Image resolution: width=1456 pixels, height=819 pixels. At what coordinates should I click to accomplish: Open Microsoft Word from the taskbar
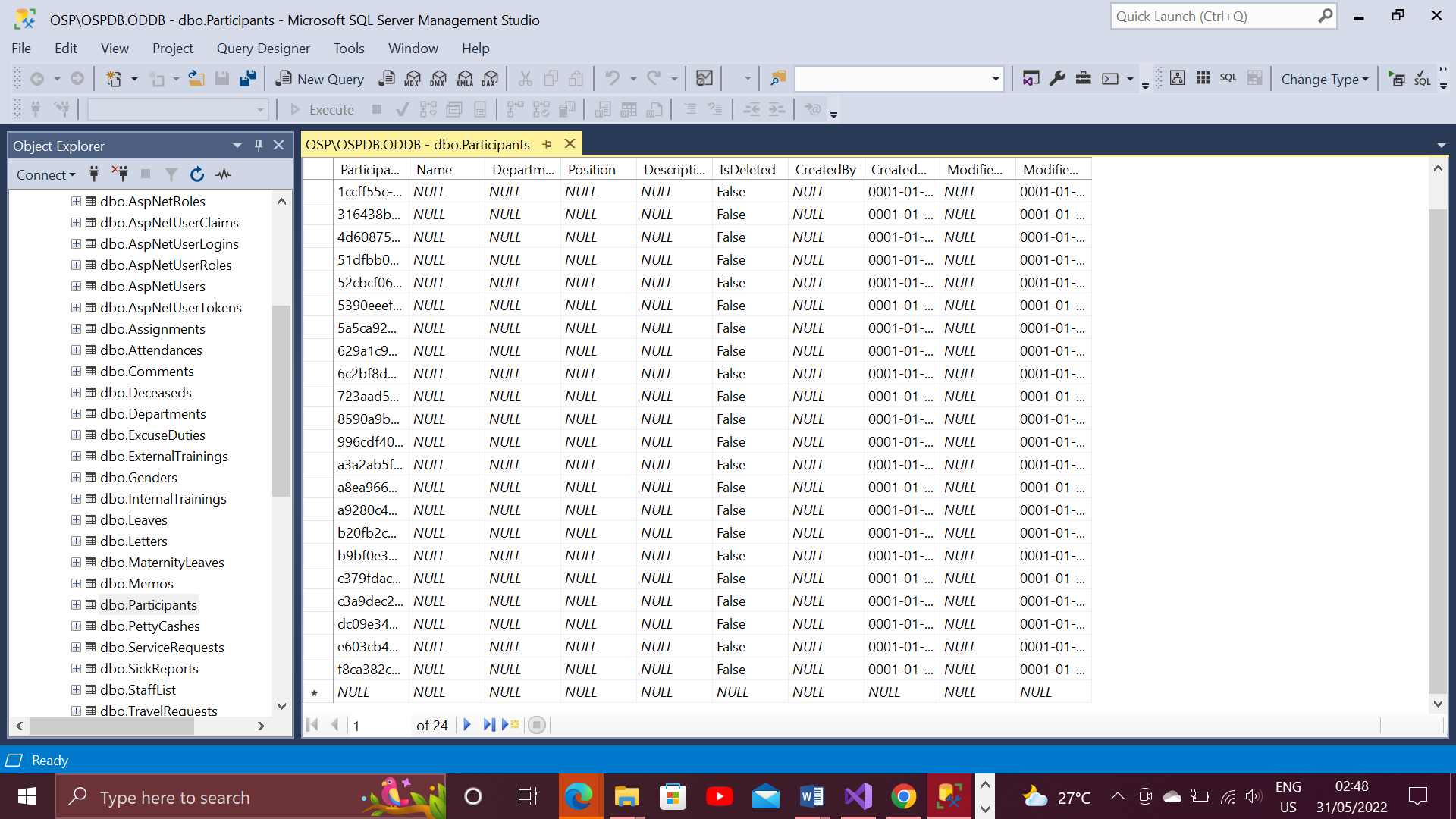pos(811,796)
